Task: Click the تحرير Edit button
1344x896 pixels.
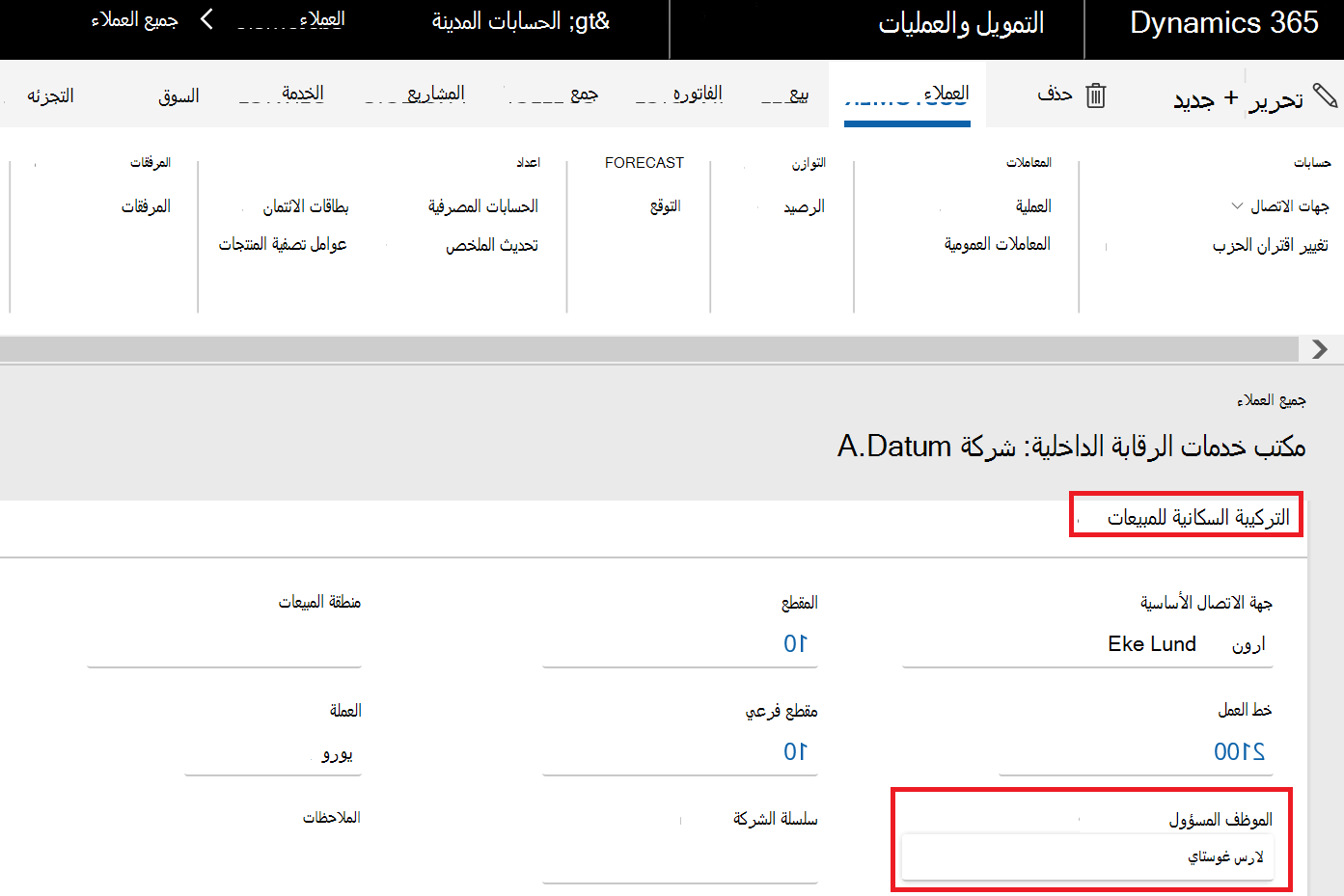Action: (1275, 99)
